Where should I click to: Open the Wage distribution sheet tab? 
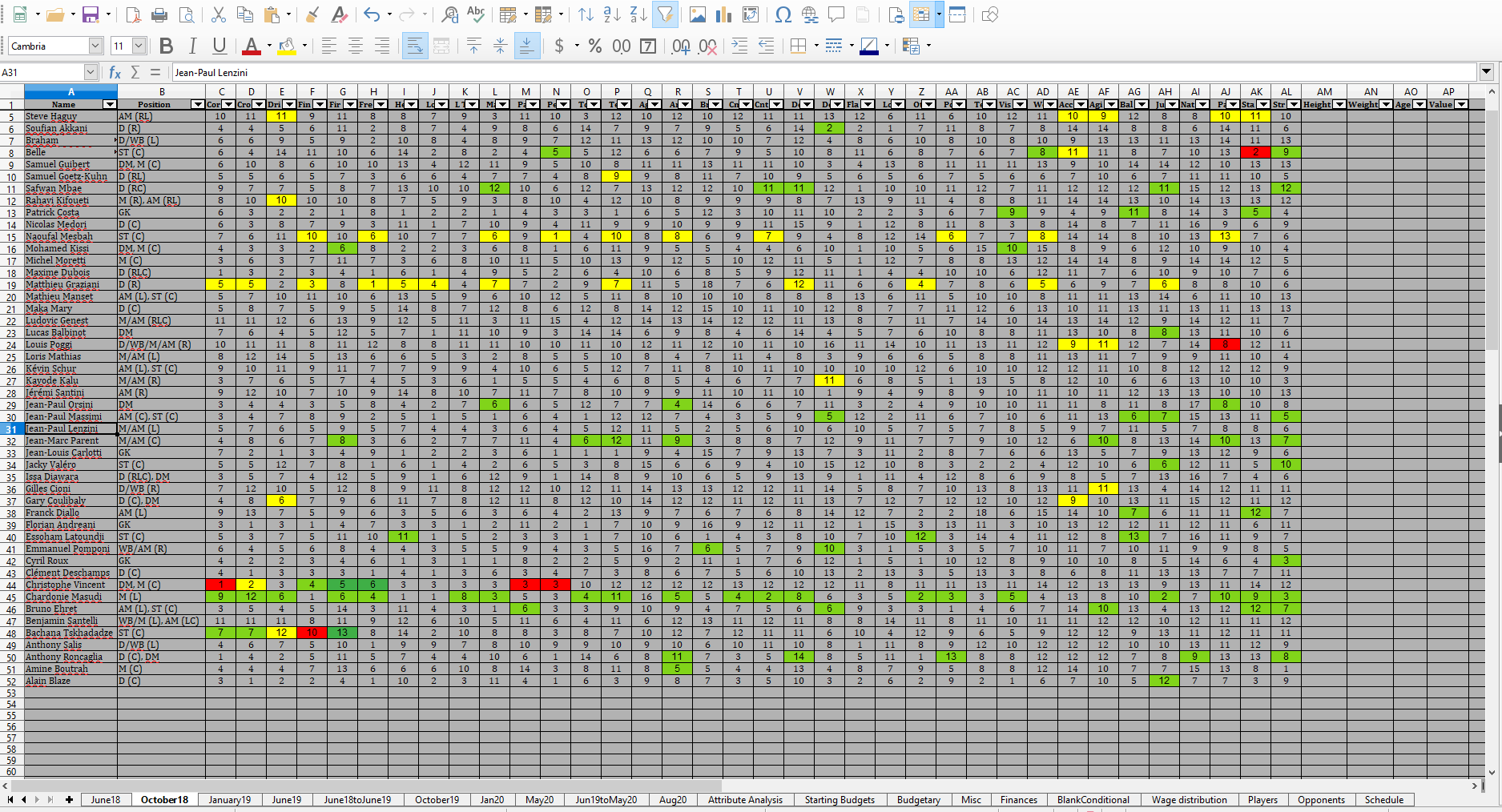tap(1189, 799)
